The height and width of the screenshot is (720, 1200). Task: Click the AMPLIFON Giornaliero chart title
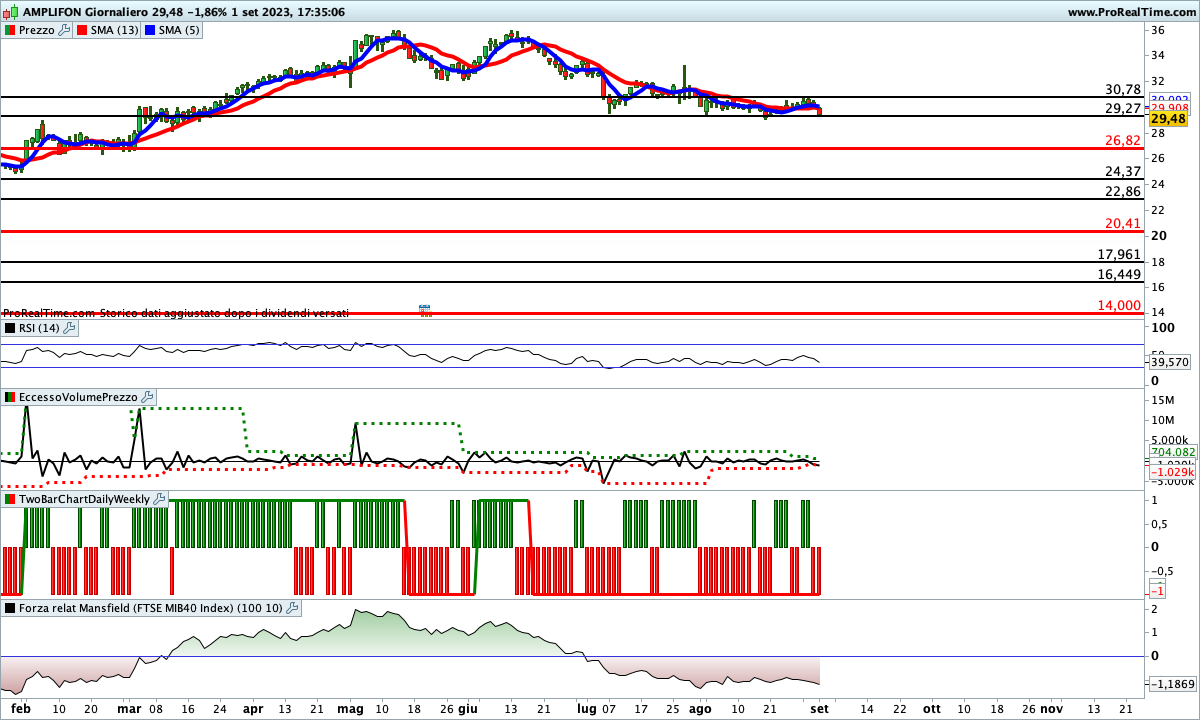click(x=87, y=12)
